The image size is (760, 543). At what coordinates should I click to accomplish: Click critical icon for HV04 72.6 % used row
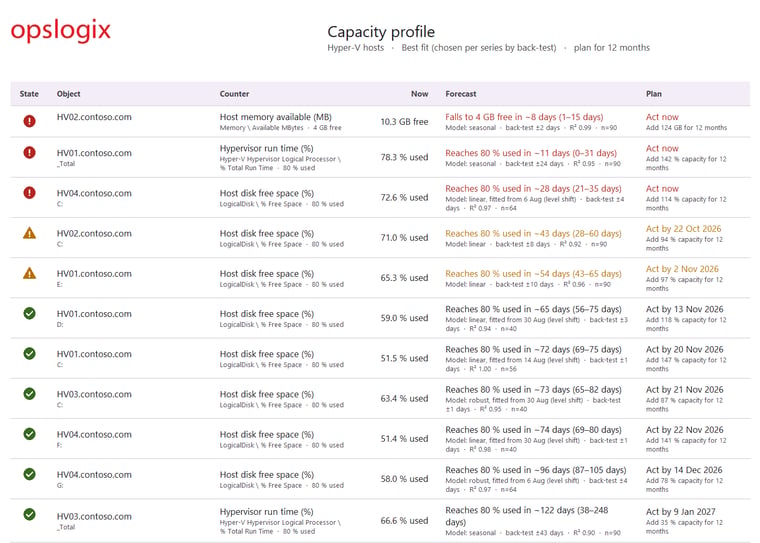pos(30,192)
